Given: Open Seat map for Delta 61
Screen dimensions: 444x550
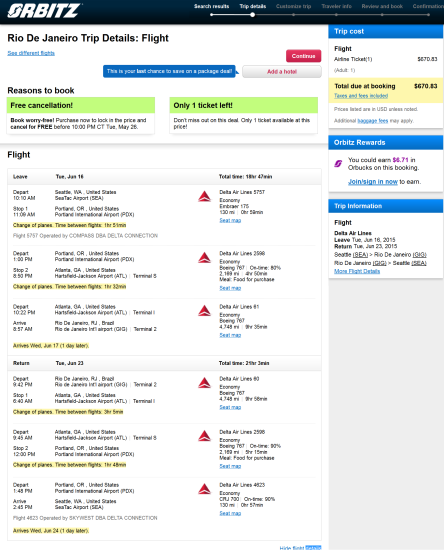Looking at the screenshot, I should coord(230,335).
